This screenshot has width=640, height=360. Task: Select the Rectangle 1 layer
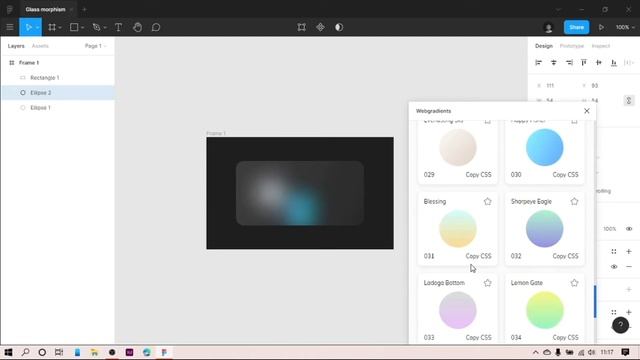[x=58, y=78]
